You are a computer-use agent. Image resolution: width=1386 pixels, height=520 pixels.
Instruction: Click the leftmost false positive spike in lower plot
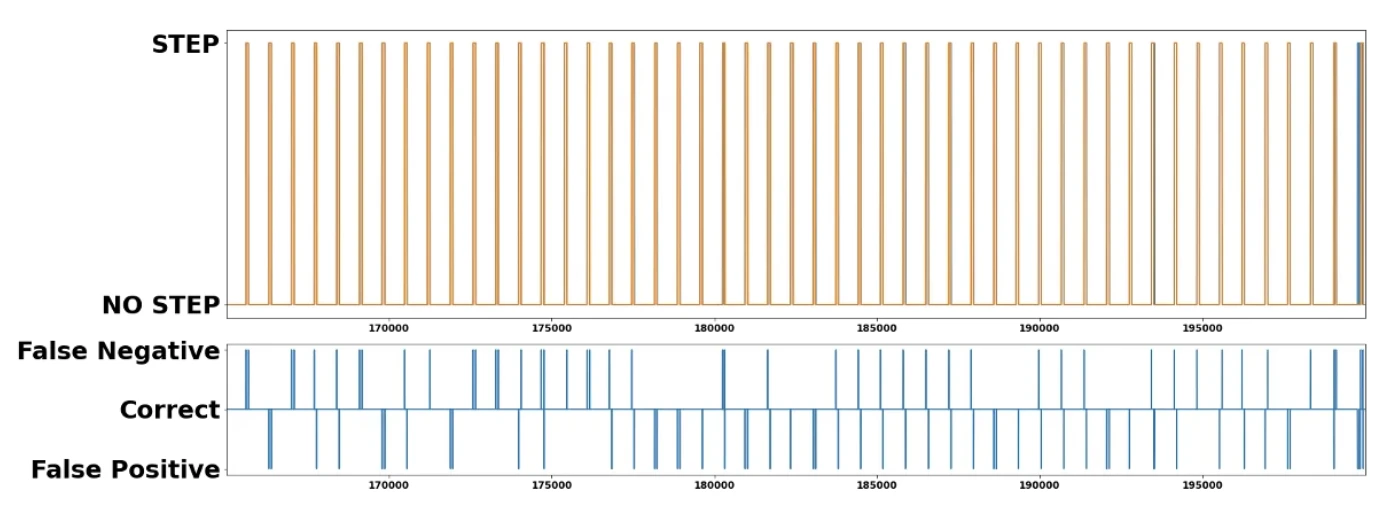pyautogui.click(x=270, y=440)
